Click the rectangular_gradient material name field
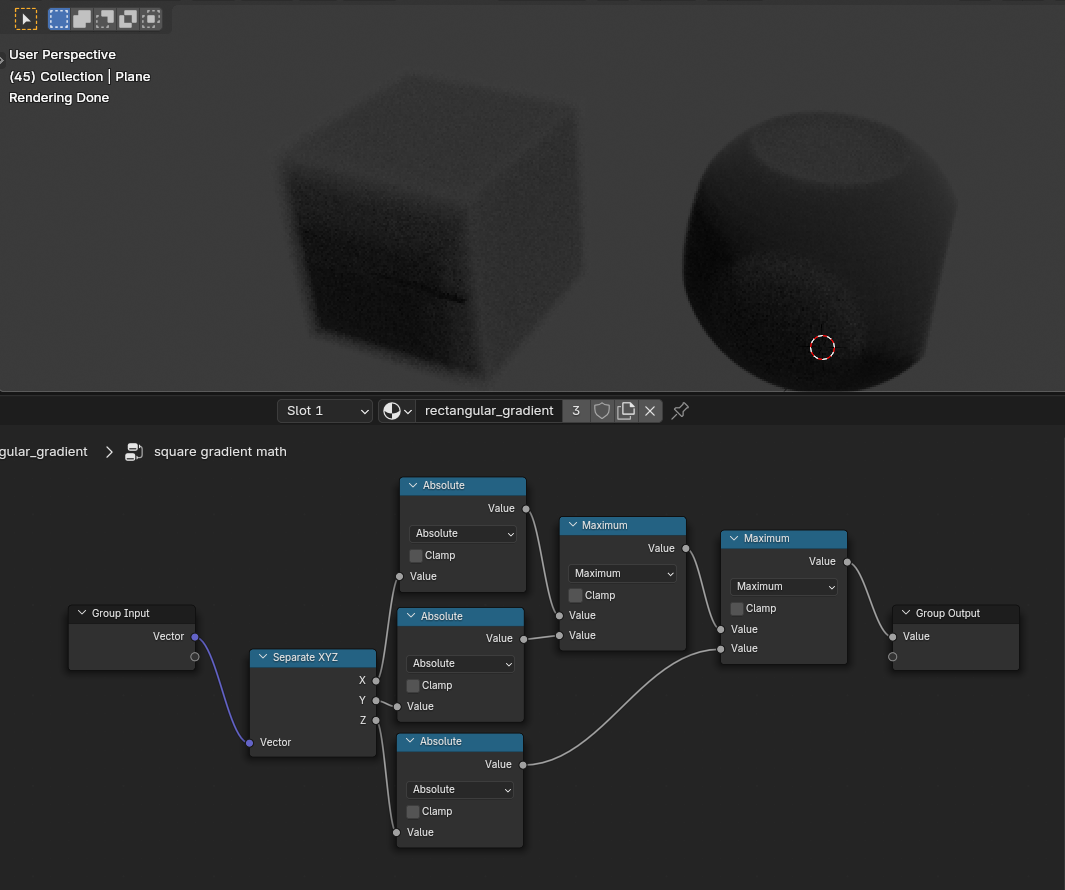 click(489, 411)
